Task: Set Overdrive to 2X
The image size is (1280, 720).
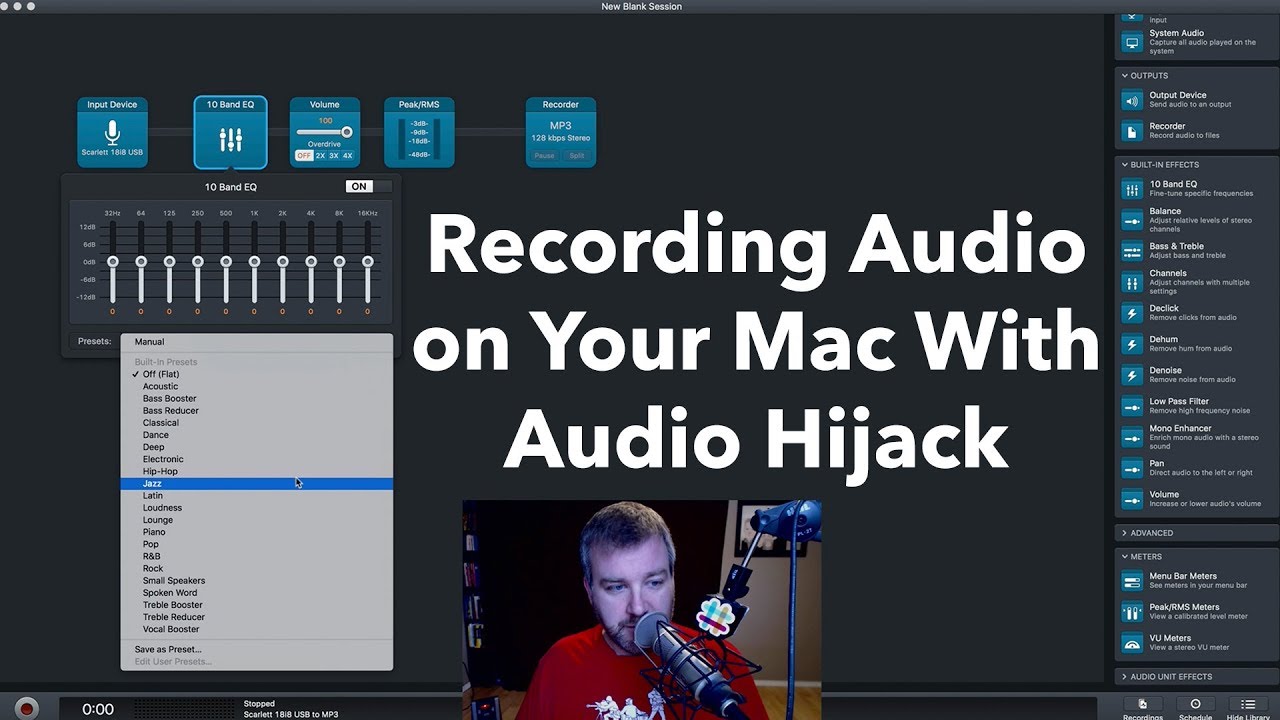Action: 320,156
